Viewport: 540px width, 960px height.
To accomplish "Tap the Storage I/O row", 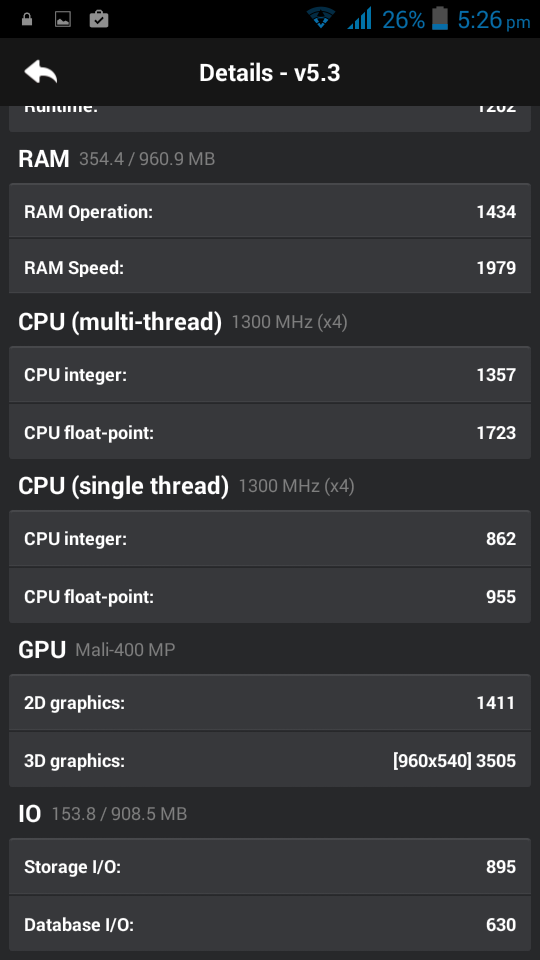I will coord(269,866).
